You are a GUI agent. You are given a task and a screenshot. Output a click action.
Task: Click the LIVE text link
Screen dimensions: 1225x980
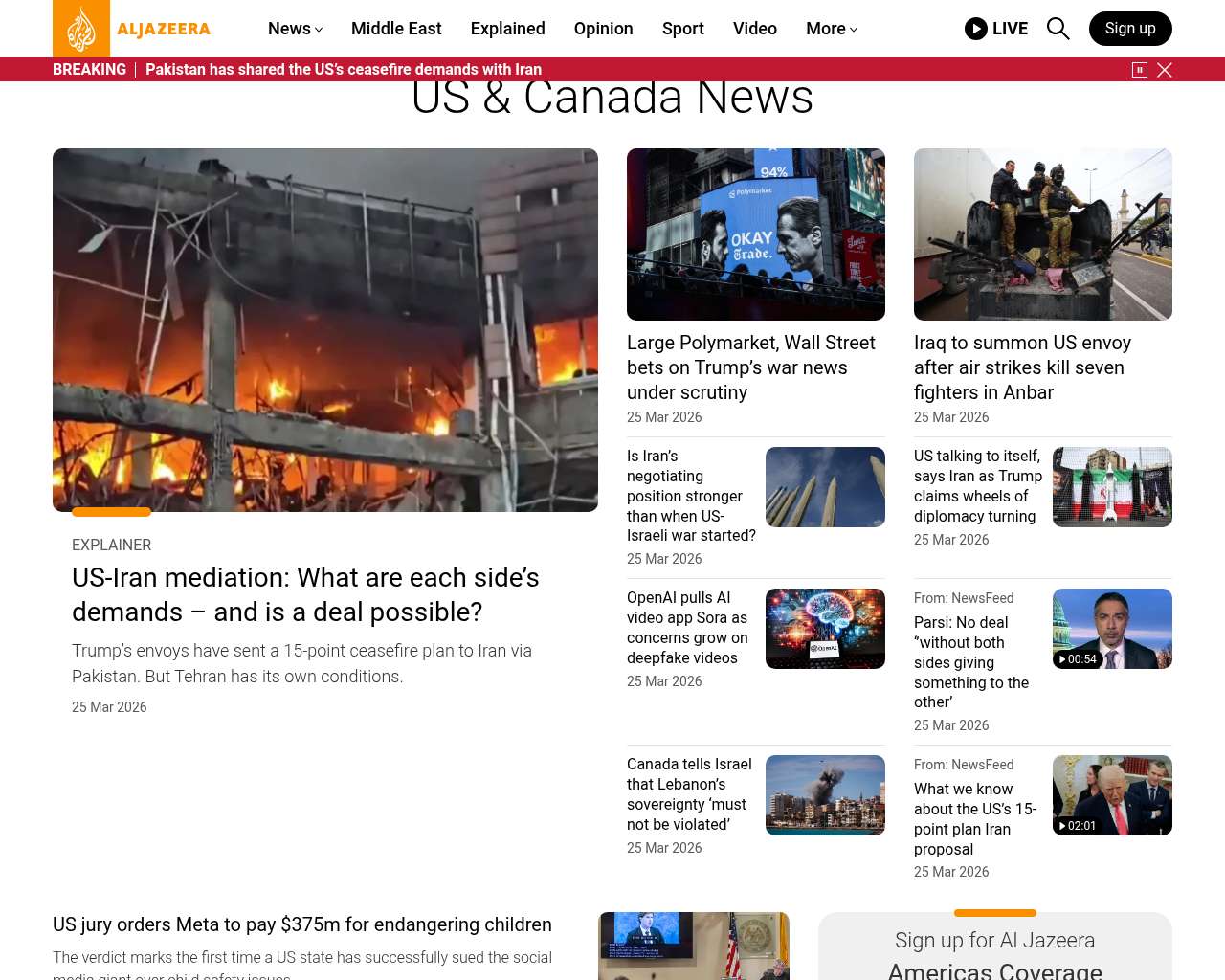click(1011, 29)
